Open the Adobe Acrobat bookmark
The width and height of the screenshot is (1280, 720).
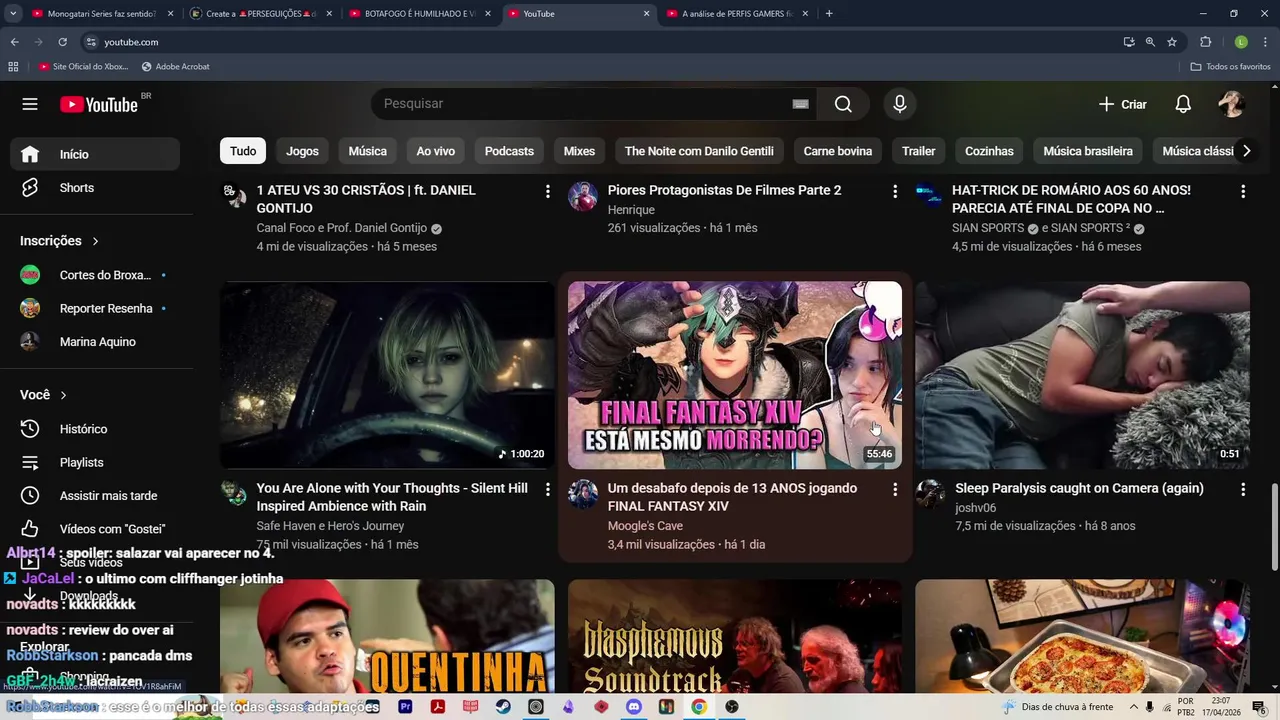(x=175, y=67)
